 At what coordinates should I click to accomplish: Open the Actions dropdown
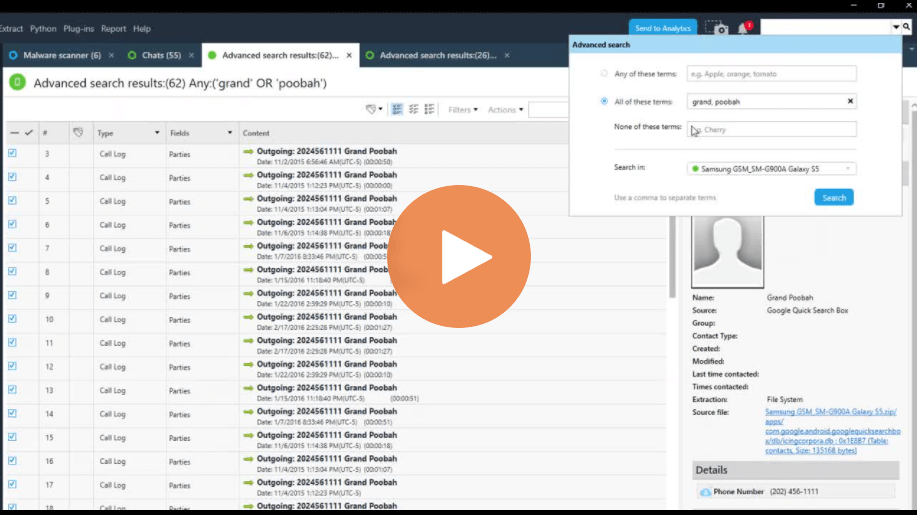503,110
